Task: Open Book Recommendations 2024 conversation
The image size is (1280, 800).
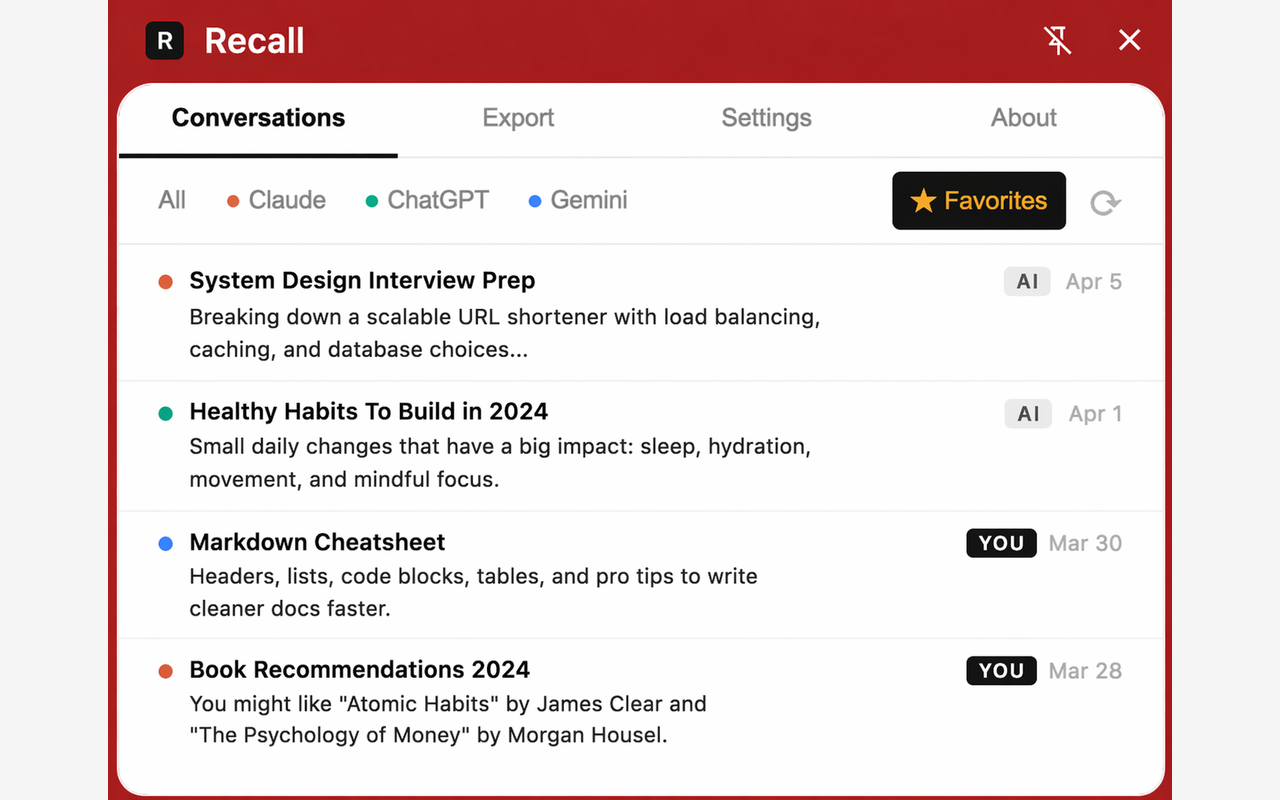Action: click(x=641, y=702)
